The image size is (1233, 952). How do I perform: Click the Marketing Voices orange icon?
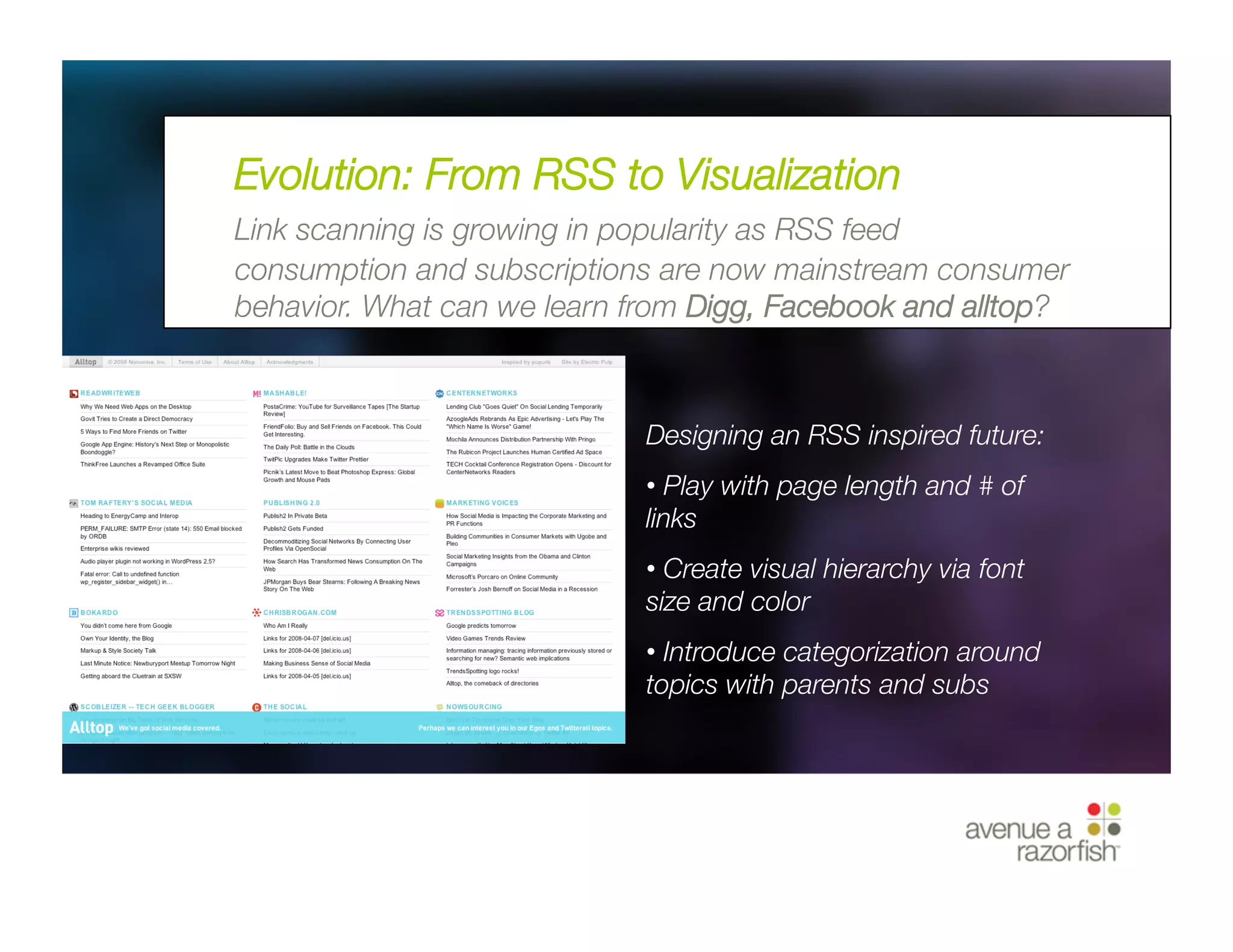click(439, 503)
